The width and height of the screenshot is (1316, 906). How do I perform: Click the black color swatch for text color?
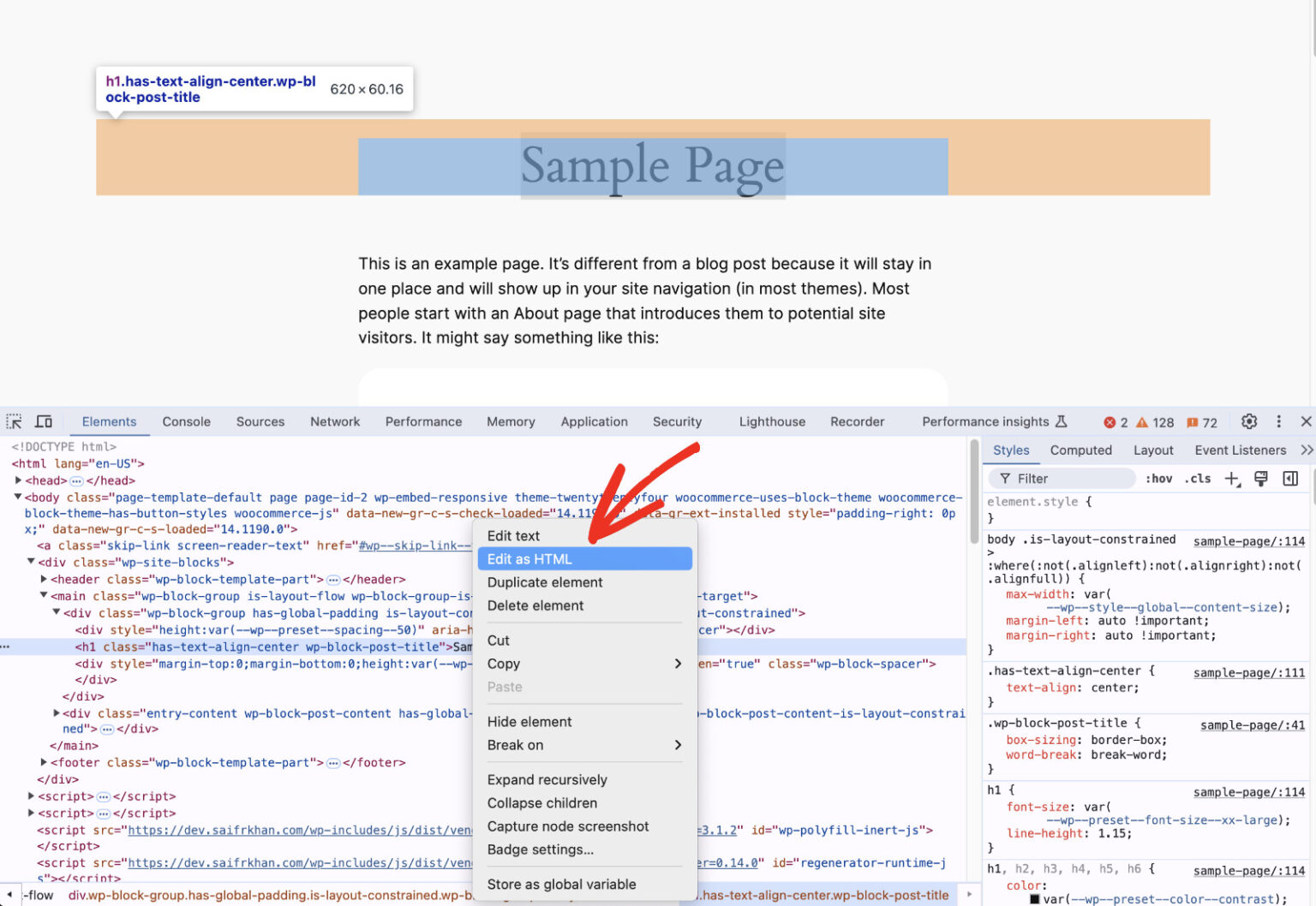click(1035, 899)
